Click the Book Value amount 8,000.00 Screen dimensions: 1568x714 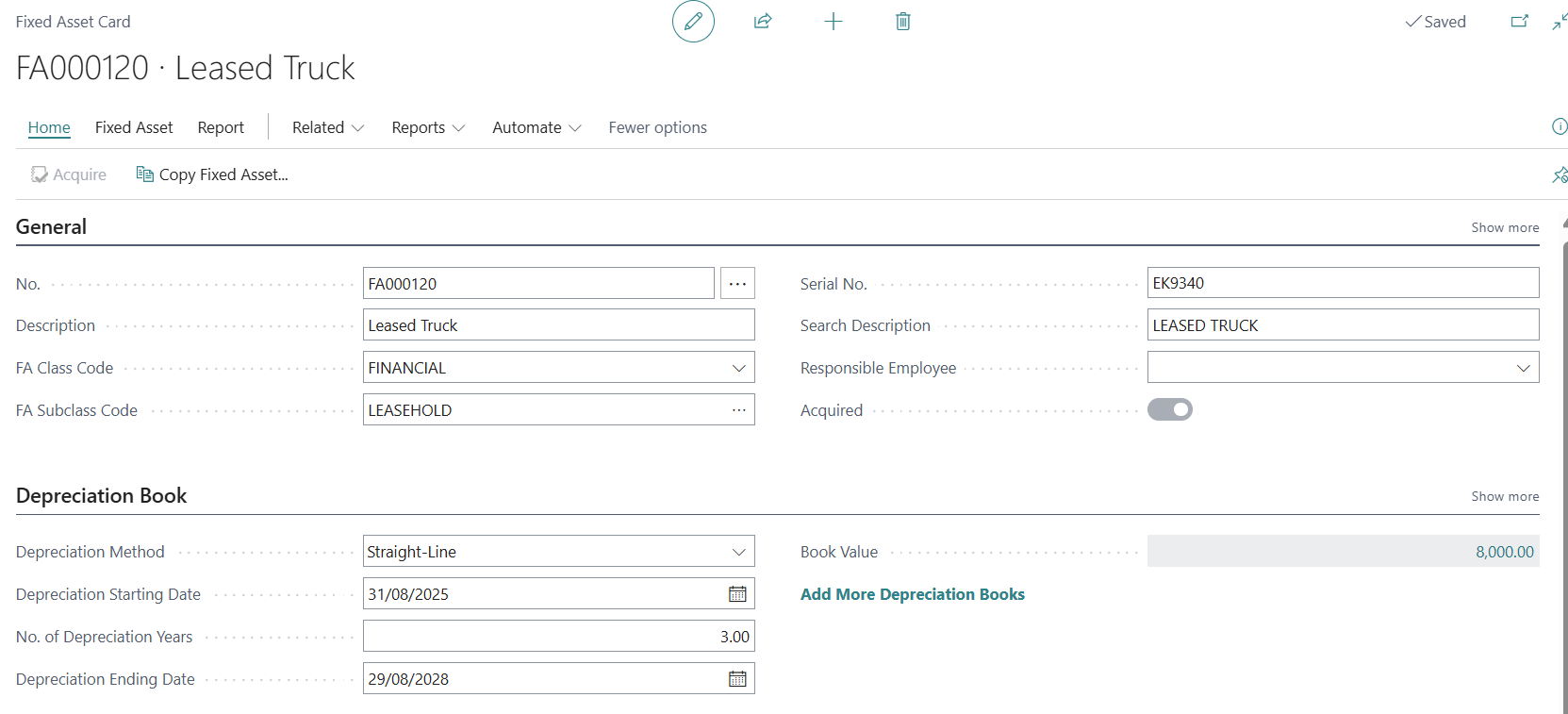point(1504,552)
